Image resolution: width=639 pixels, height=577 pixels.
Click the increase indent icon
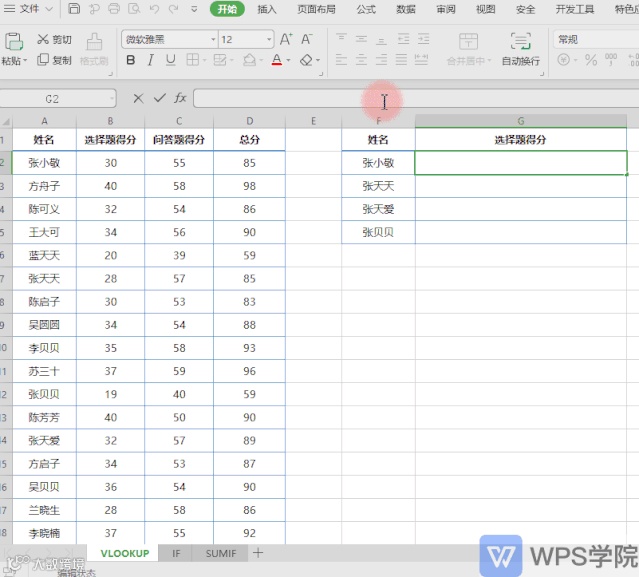[x=423, y=39]
